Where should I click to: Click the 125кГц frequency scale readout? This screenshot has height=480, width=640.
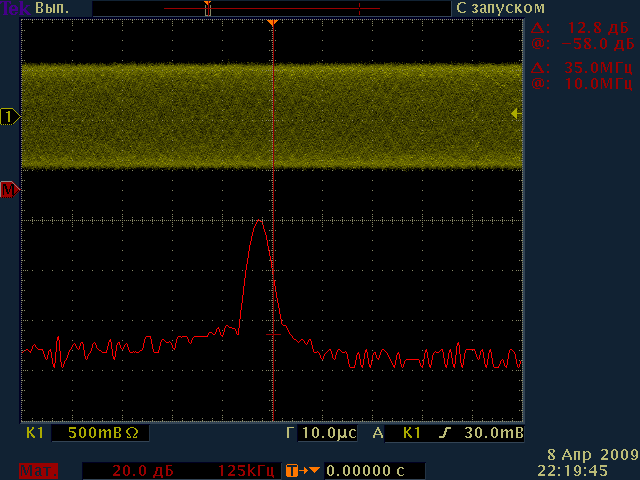point(246,470)
